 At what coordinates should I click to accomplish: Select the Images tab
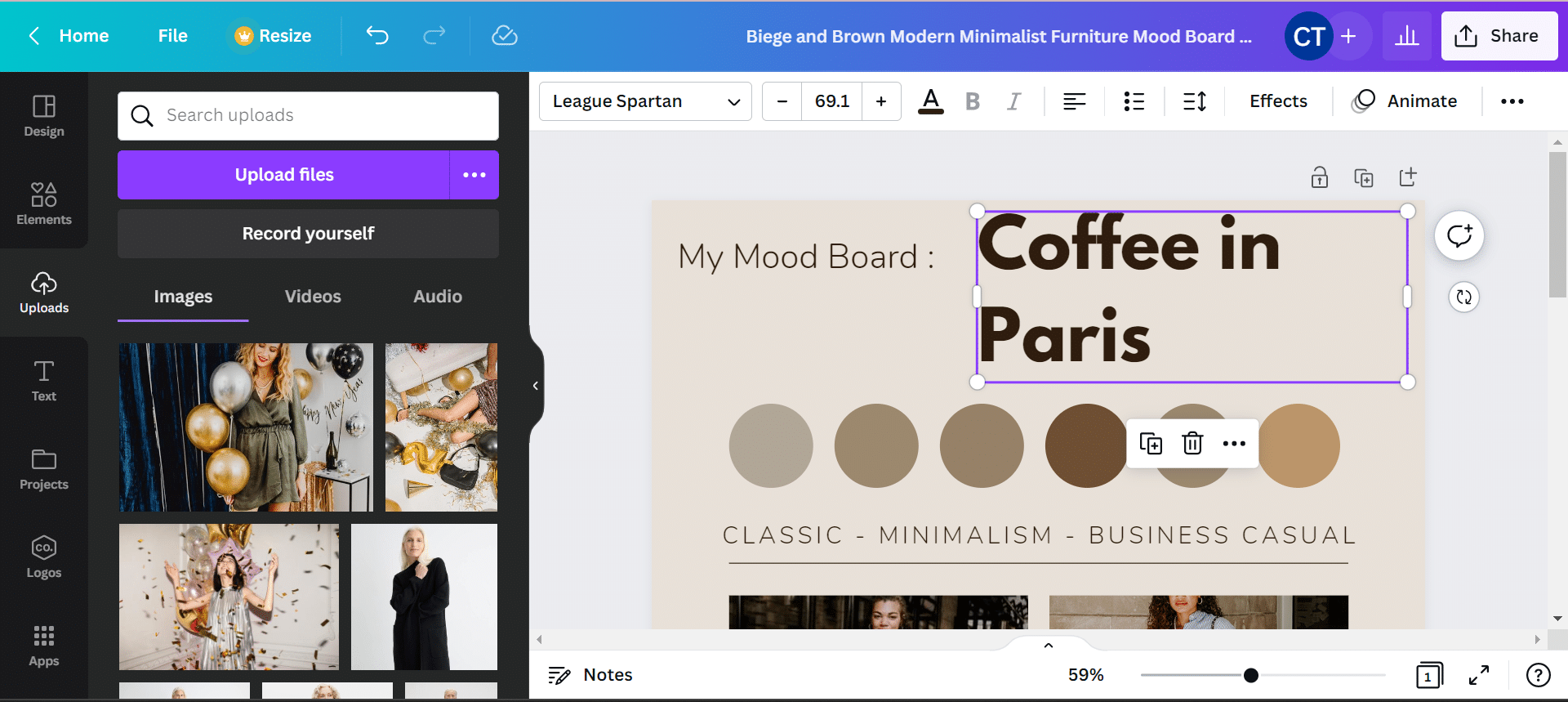pyautogui.click(x=183, y=297)
